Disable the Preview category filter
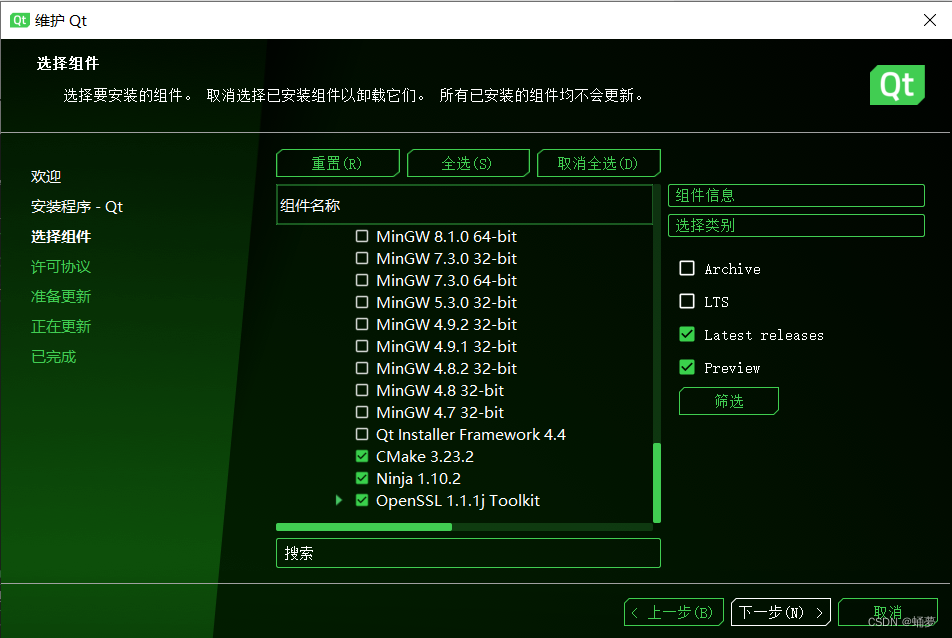This screenshot has height=638, width=952. click(x=687, y=367)
